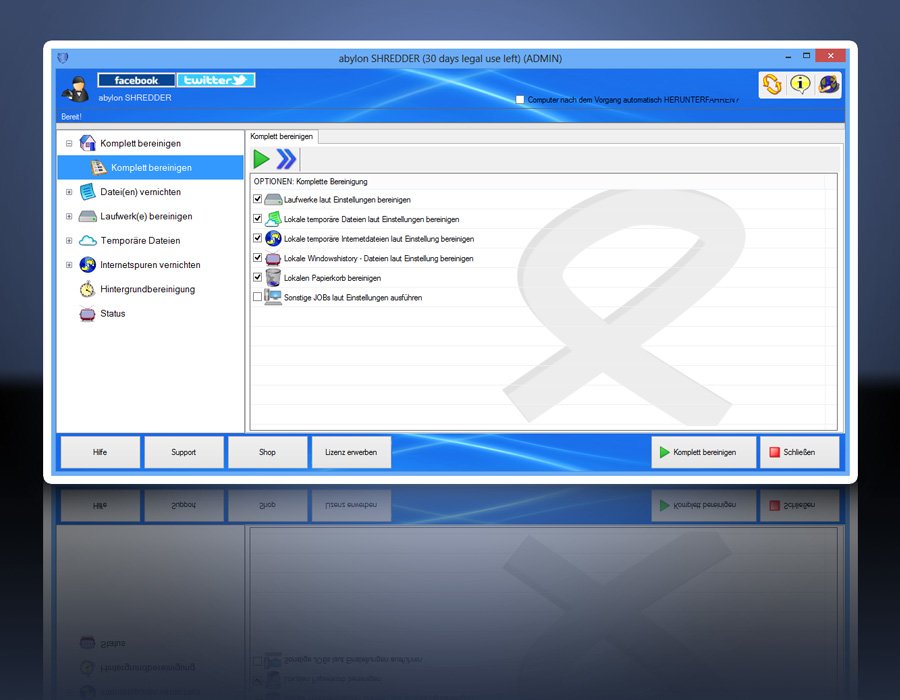900x700 pixels.
Task: Click Sonstige JOBs laut Einstellungen text
Action: coord(353,297)
